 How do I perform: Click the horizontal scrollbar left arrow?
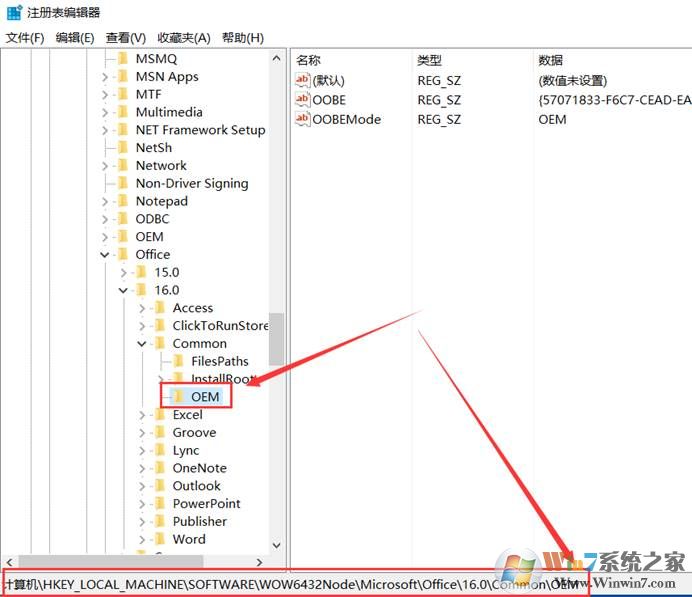[x=10, y=562]
